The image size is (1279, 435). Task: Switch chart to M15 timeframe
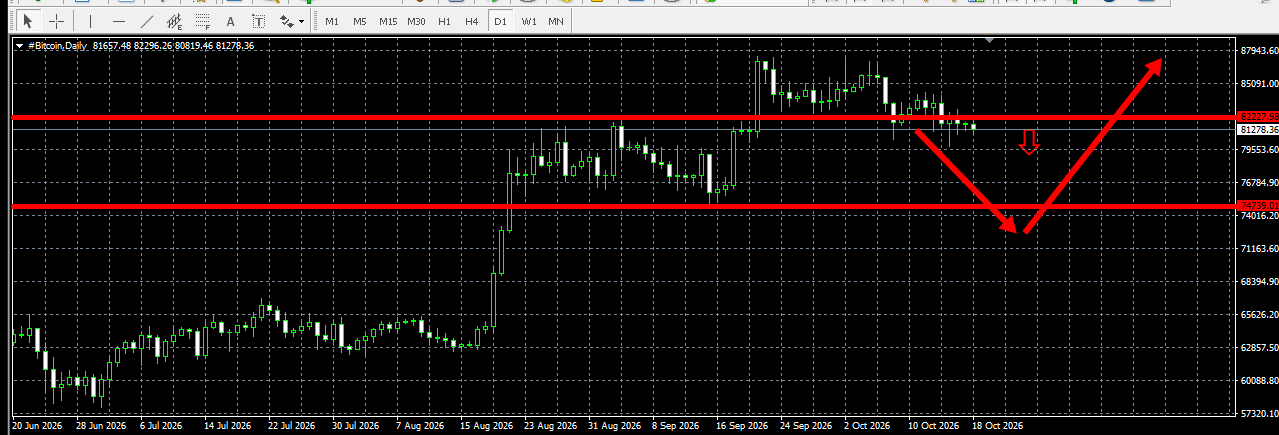click(388, 21)
